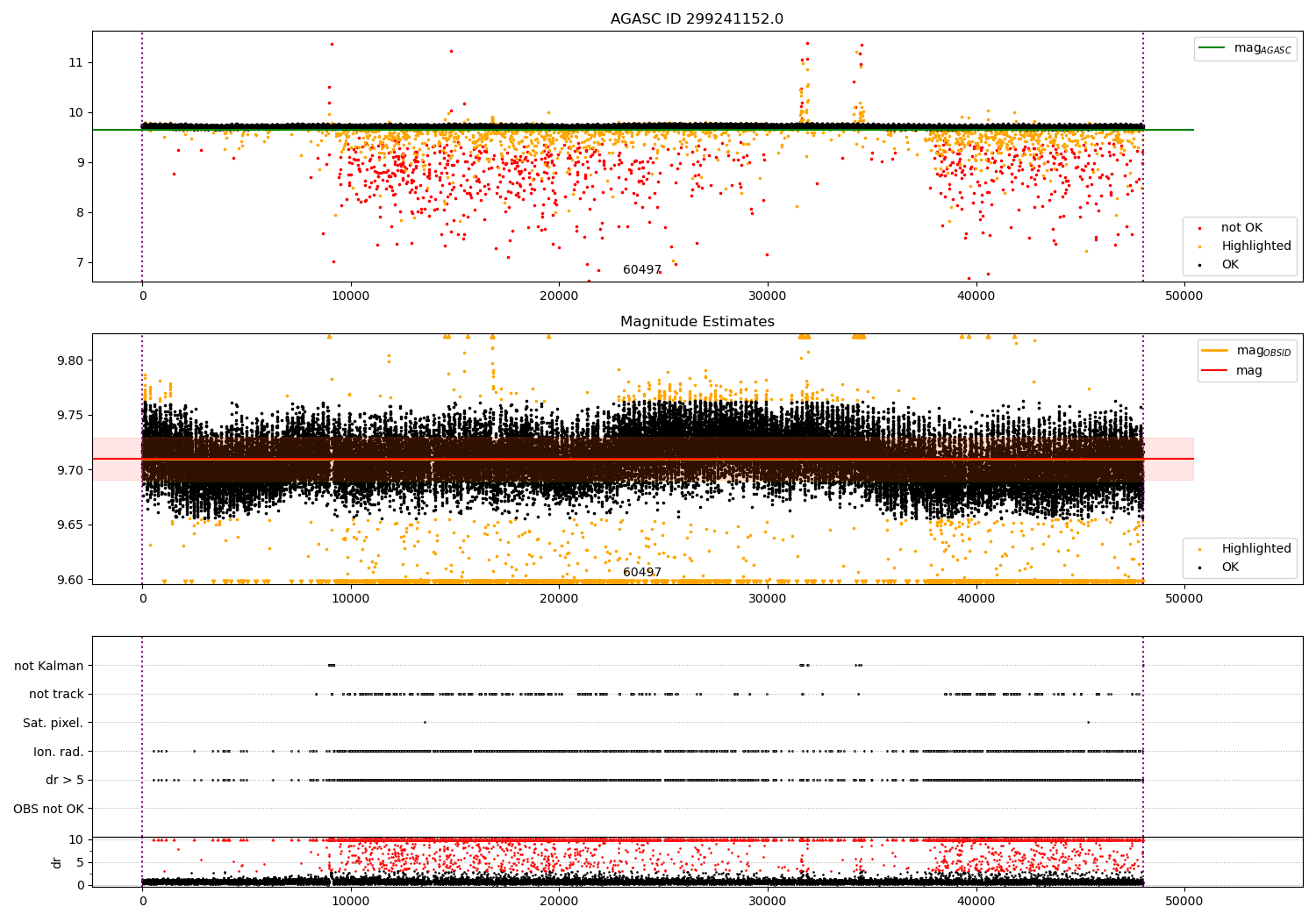This screenshot has height=921, width=1316.
Task: Click x-axis tick '30000' in middle plot
Action: click(x=768, y=599)
